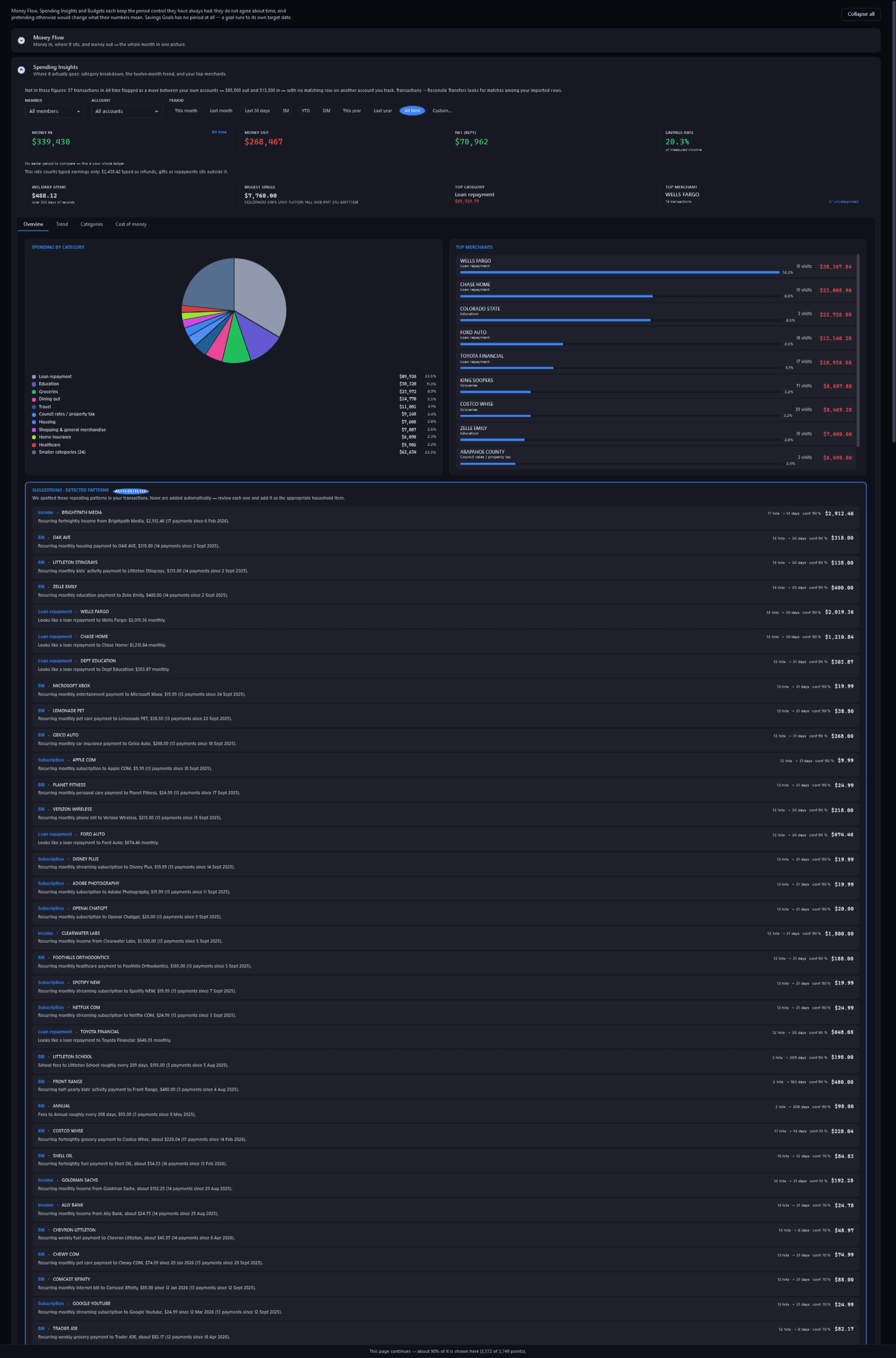This screenshot has width=896, height=1358.
Task: Select the 12M period chip
Action: [x=326, y=111]
